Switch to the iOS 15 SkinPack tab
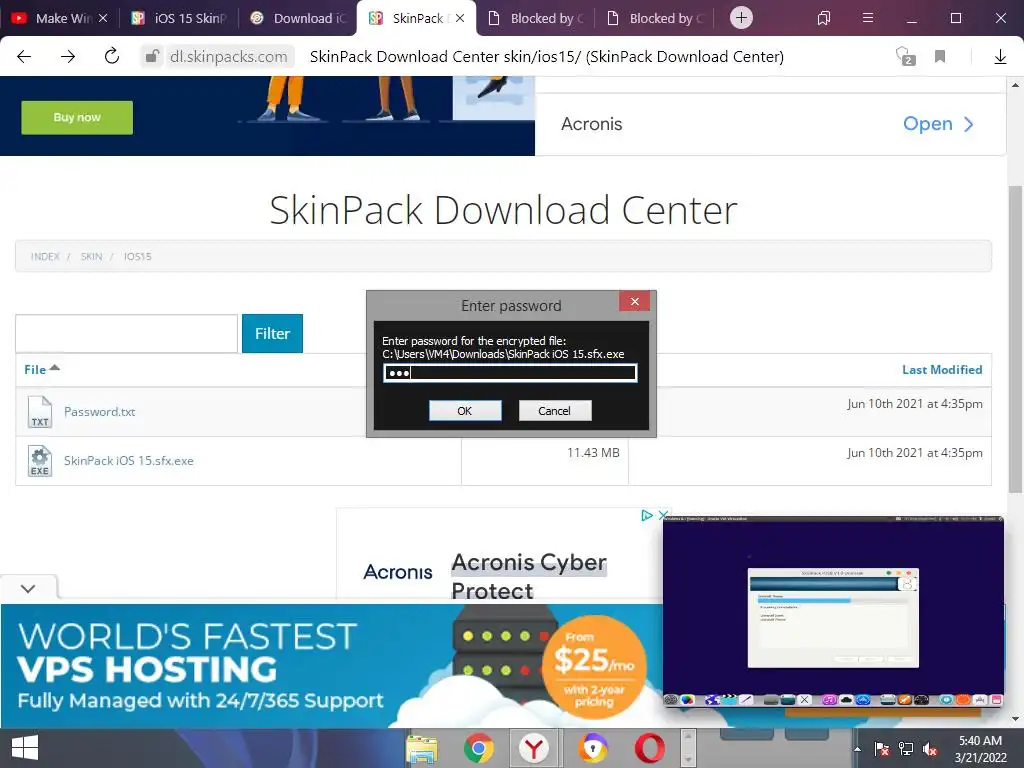 click(x=179, y=18)
